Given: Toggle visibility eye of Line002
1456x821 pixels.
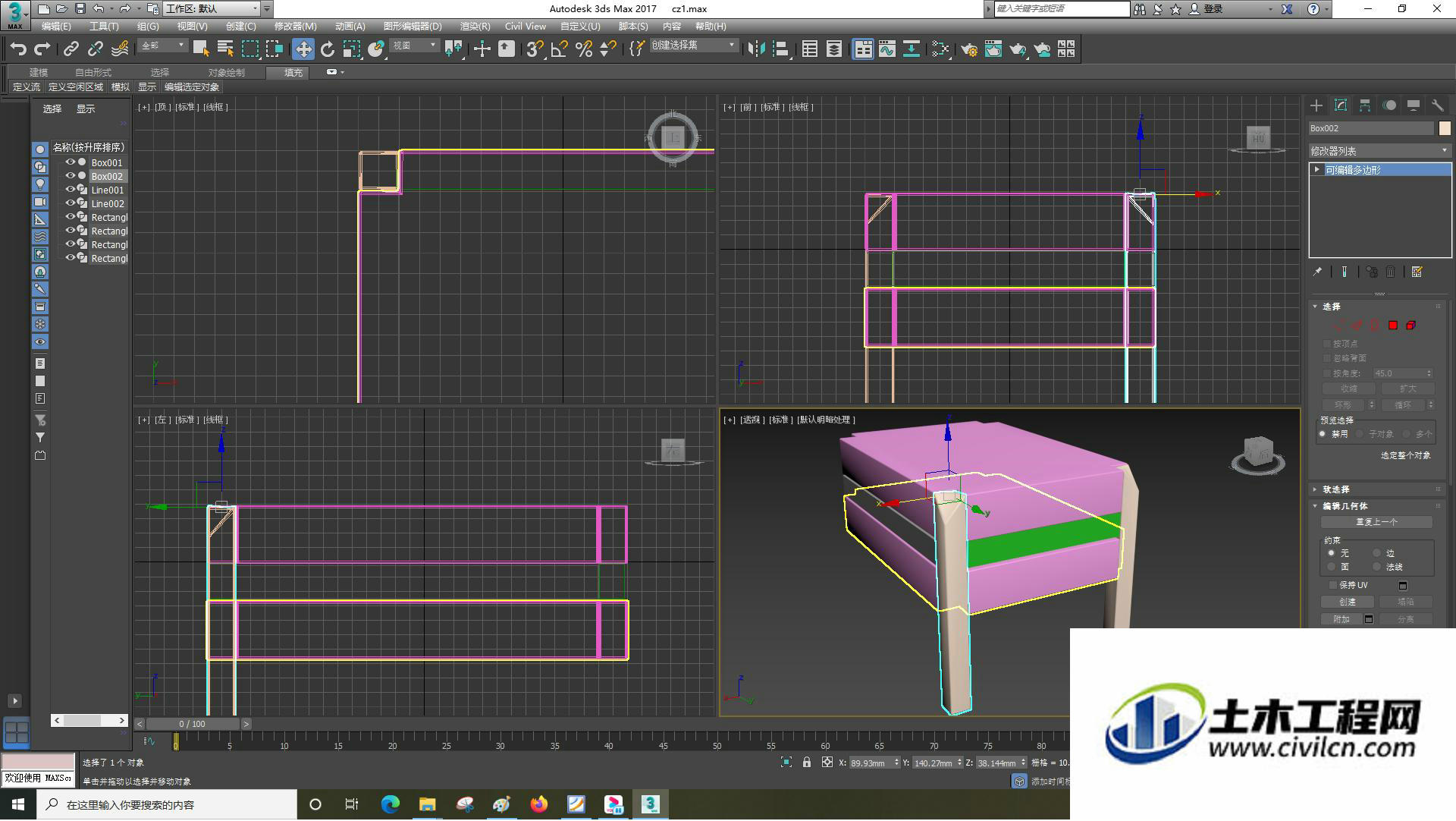Looking at the screenshot, I should coord(71,203).
